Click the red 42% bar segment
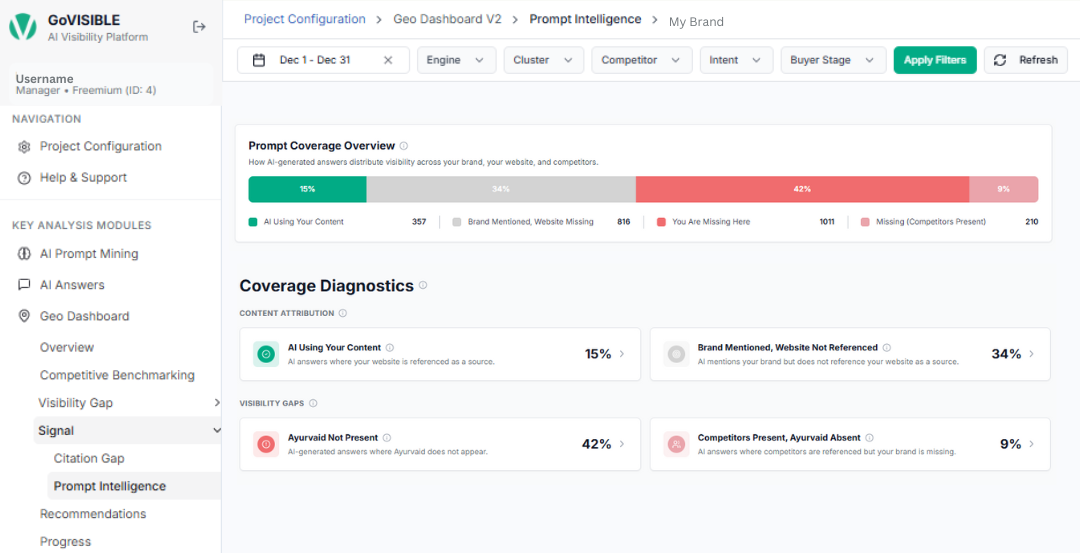 (802, 189)
